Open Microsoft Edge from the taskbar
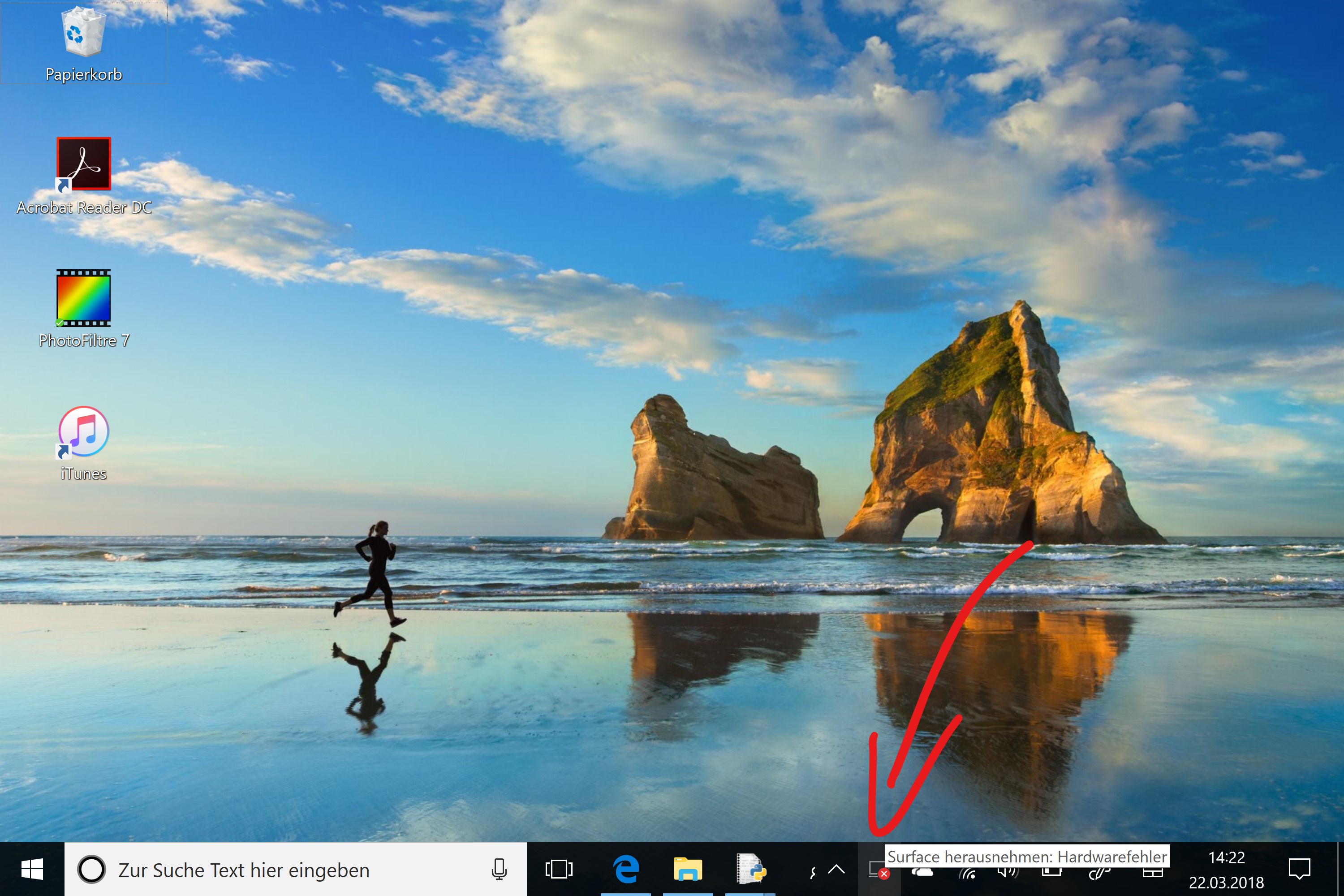Viewport: 1344px width, 896px height. (x=626, y=869)
